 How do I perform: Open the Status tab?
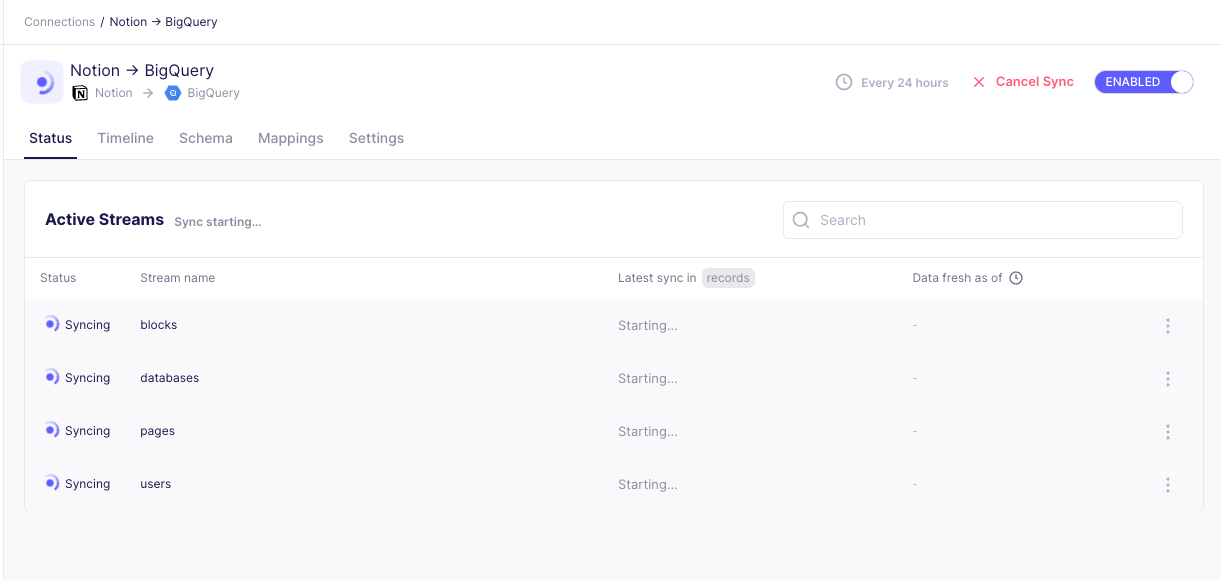50,138
